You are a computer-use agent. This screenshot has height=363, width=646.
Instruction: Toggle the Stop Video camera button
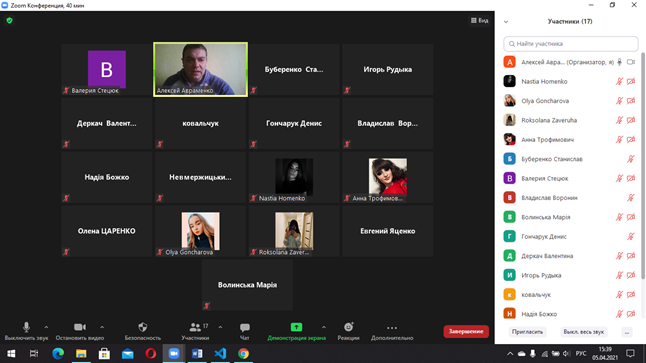(80, 327)
